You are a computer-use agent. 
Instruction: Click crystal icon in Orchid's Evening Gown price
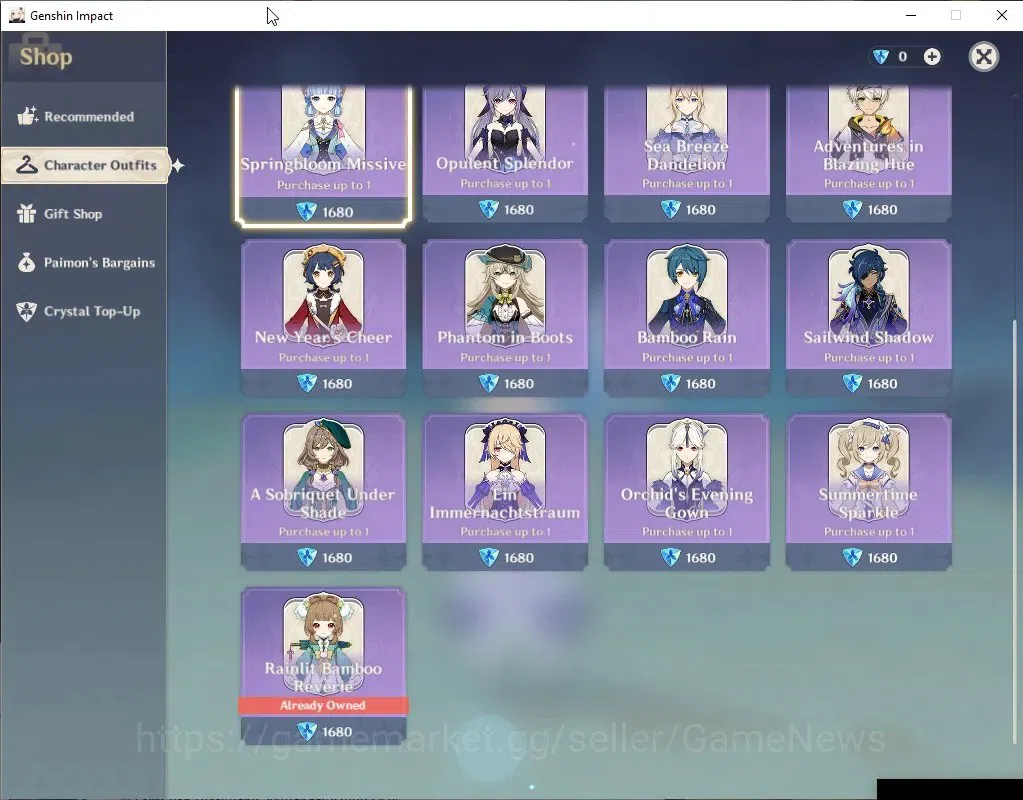670,558
